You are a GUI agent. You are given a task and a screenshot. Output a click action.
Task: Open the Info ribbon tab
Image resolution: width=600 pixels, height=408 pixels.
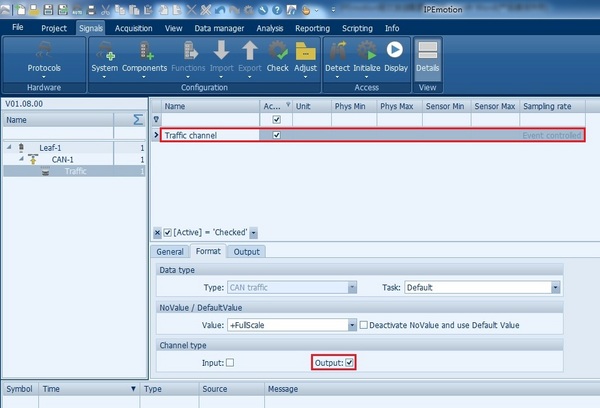click(x=392, y=28)
